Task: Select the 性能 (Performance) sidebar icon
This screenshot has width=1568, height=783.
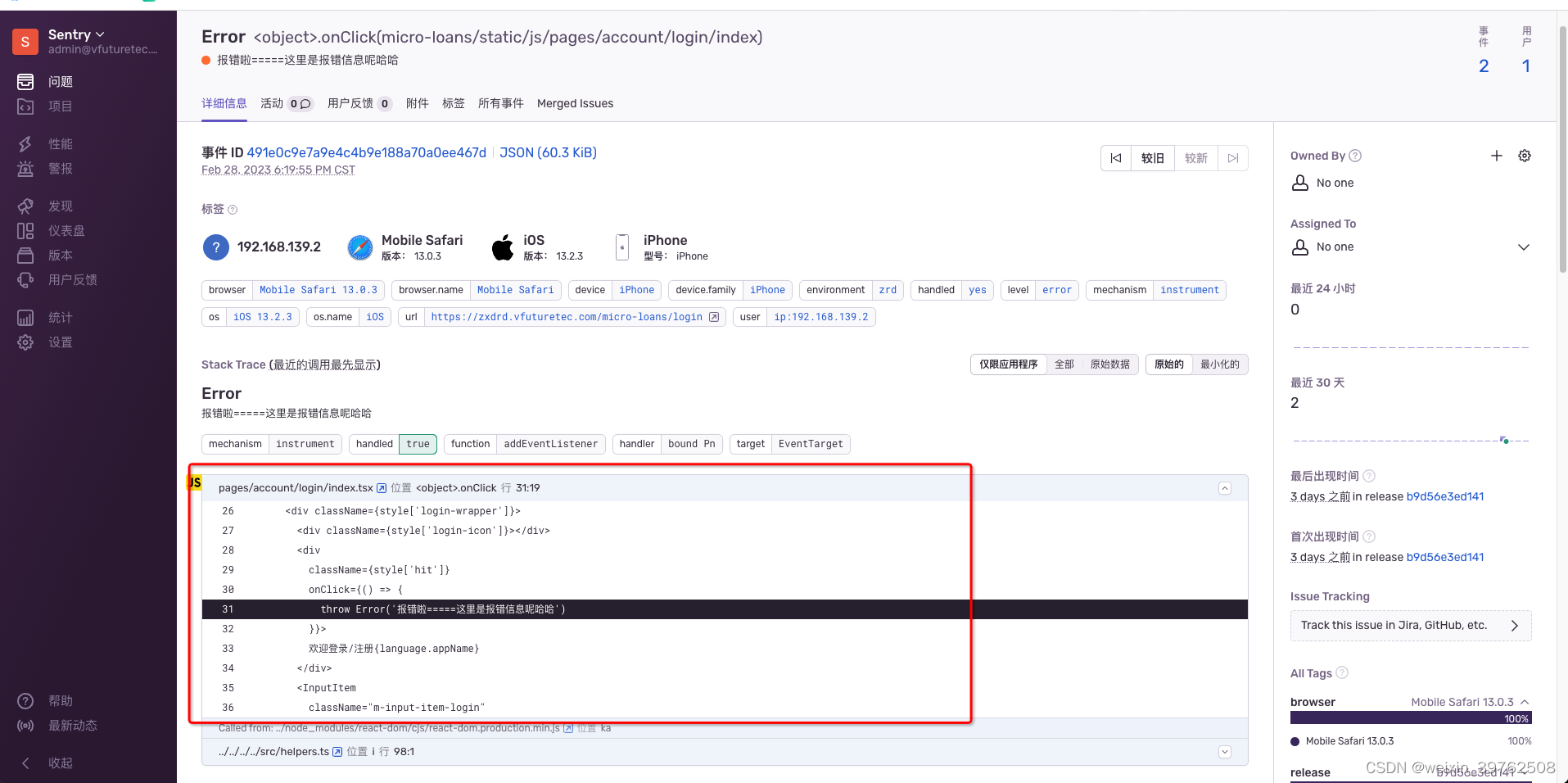Action: [25, 143]
